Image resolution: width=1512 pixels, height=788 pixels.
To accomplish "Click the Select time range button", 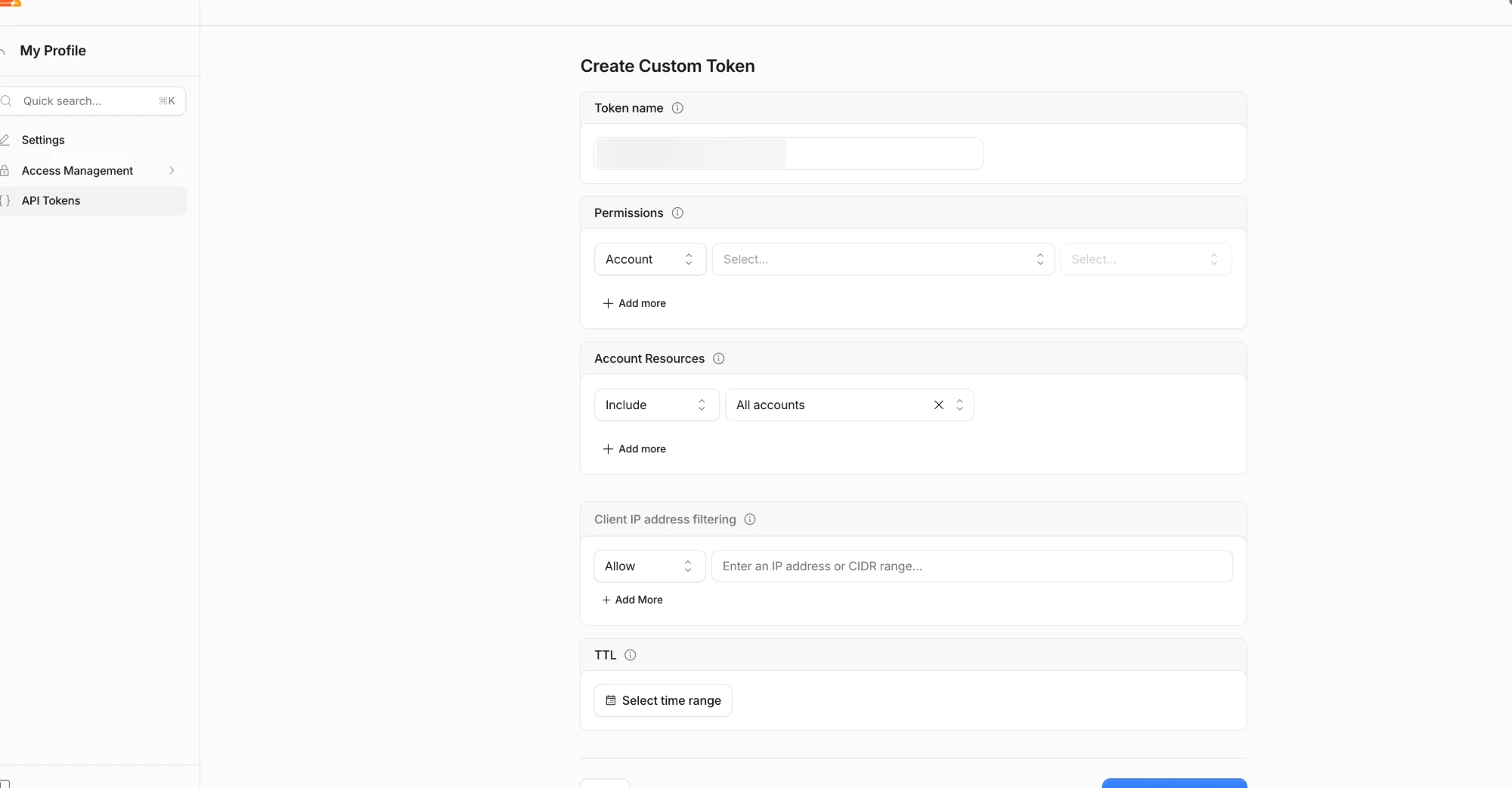I will click(663, 701).
